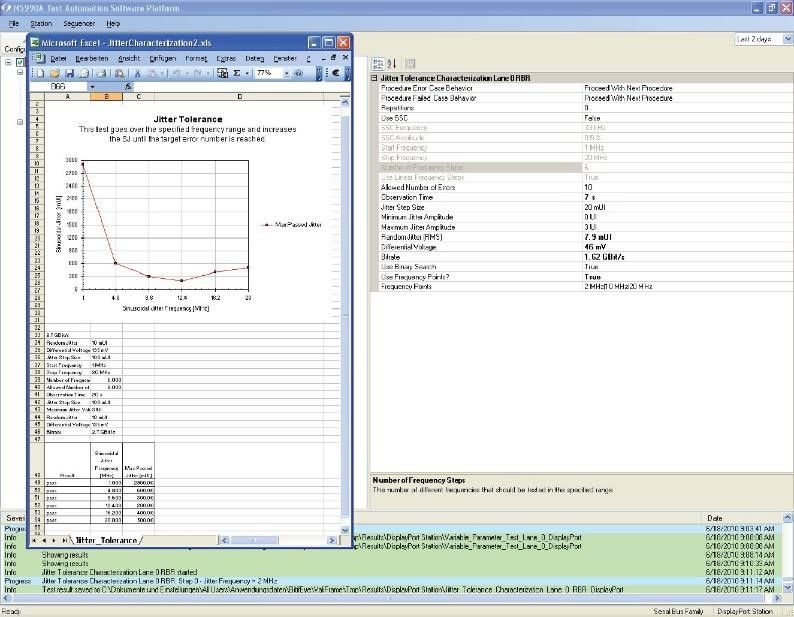This screenshot has height=617, width=794.
Task: Click the Random Jitter (RMS) value 7.9 mUI
Action: 598,237
